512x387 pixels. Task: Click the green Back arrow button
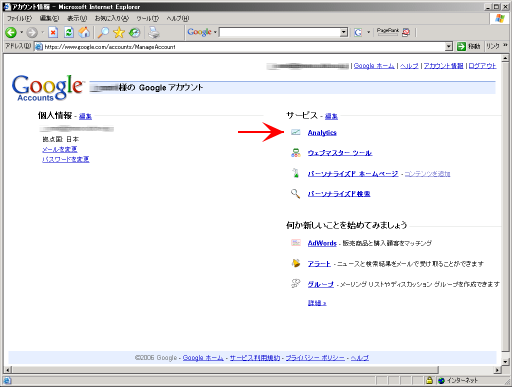click(x=11, y=33)
